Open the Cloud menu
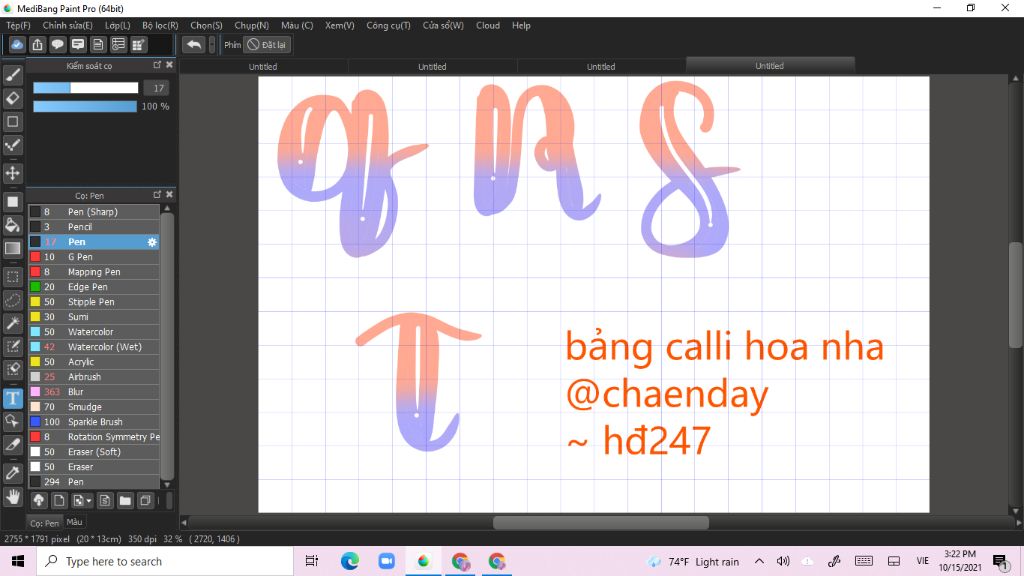 tap(488, 25)
